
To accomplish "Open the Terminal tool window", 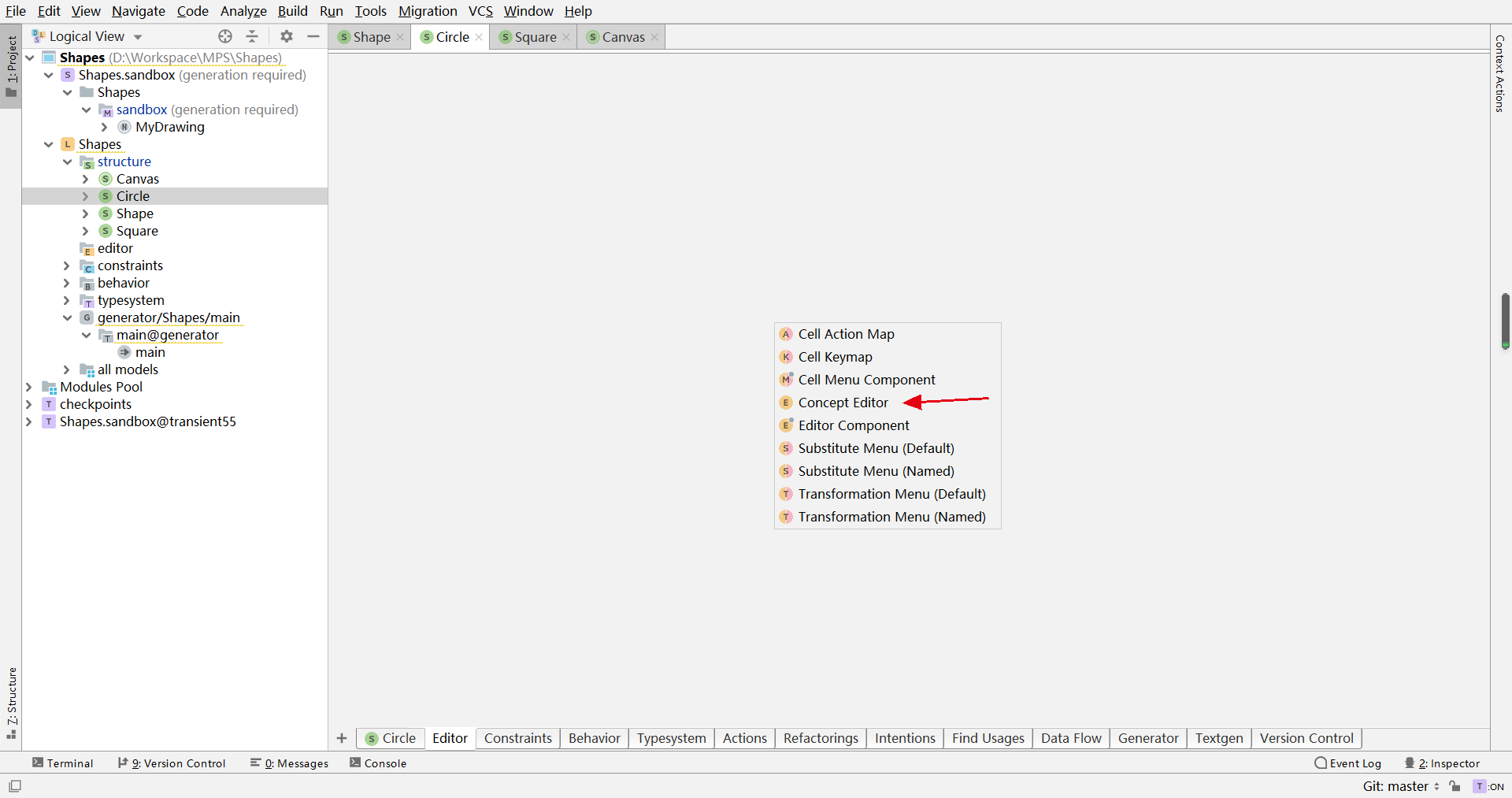I will coord(63,763).
